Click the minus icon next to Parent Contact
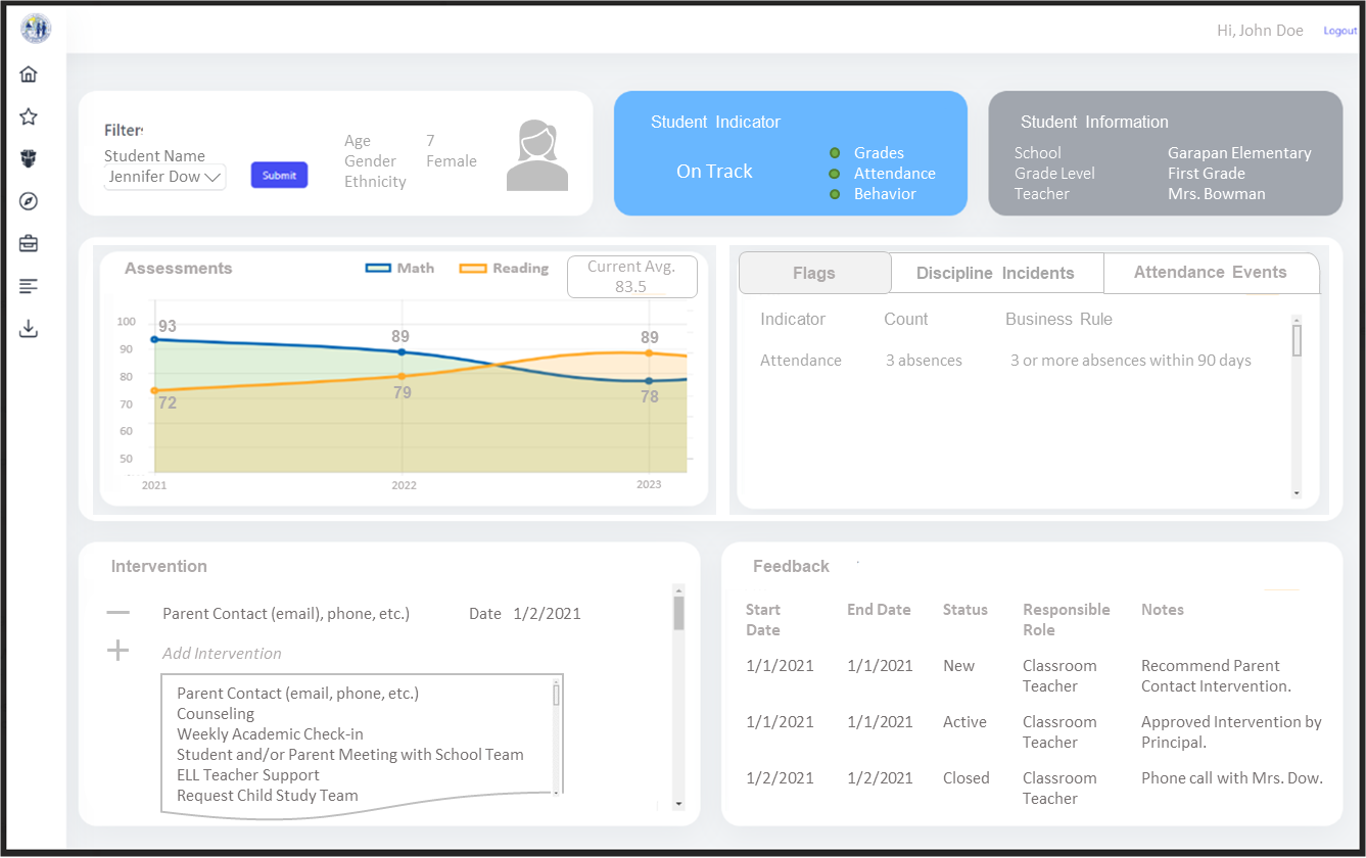The image size is (1366, 858). click(x=117, y=614)
